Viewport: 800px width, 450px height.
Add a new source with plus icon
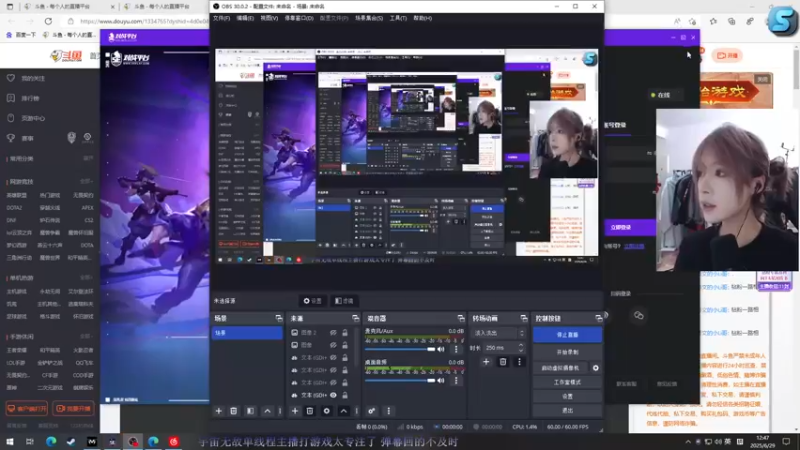295,411
